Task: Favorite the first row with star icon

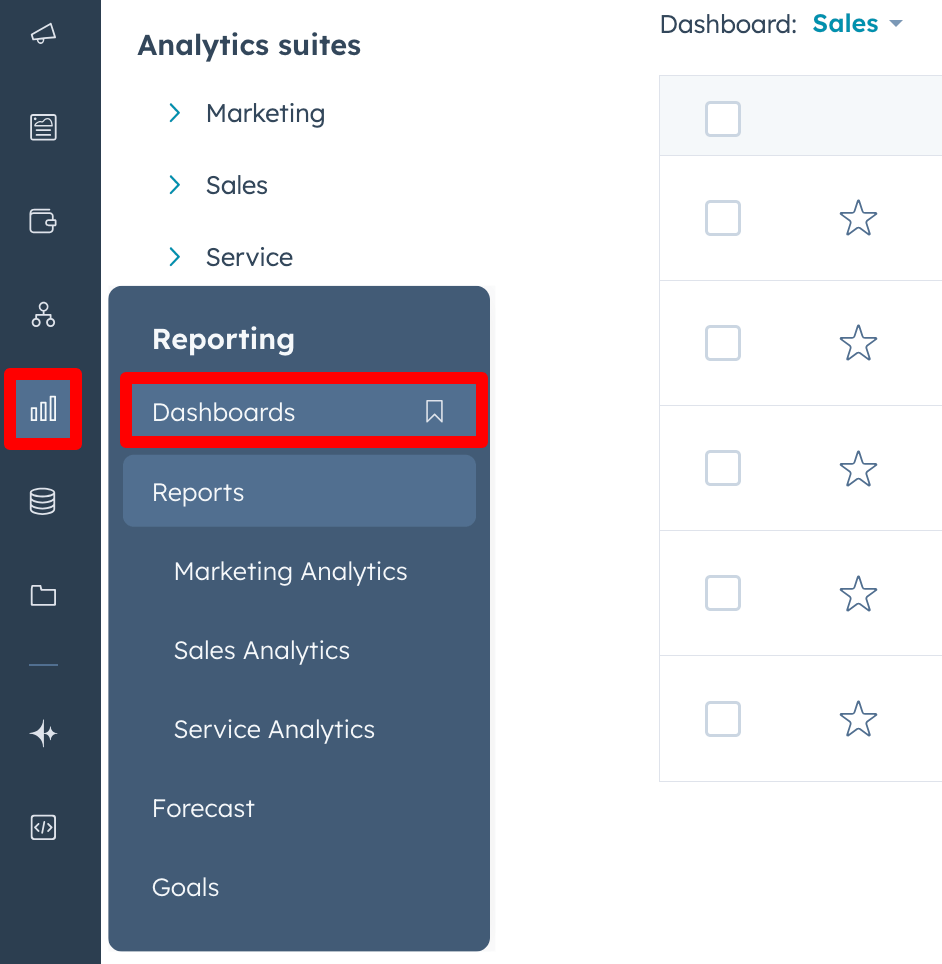Action: [858, 218]
